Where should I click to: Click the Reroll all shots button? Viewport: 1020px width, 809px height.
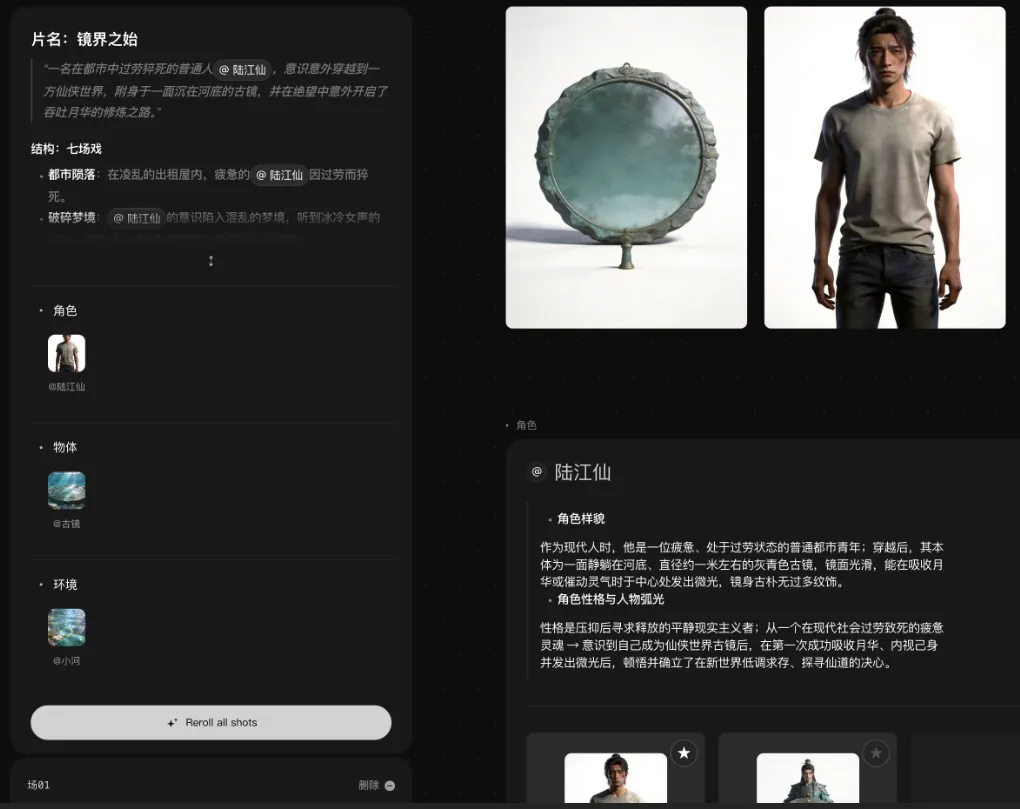tap(211, 723)
